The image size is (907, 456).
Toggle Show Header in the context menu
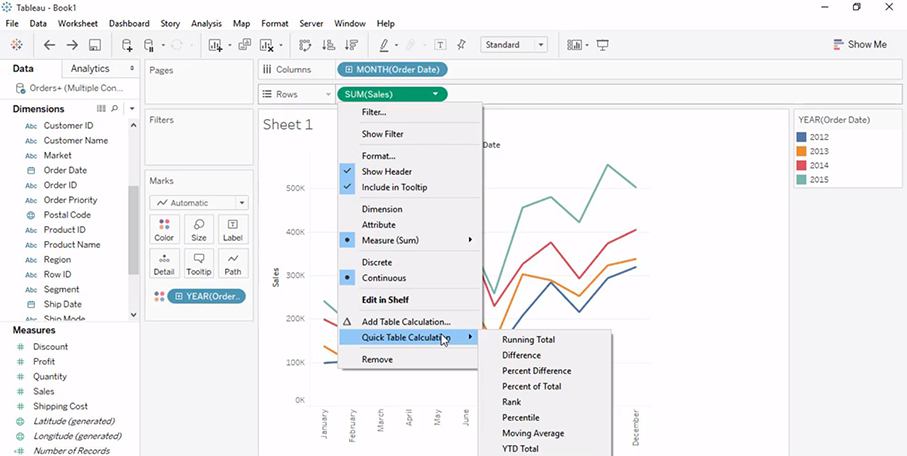pos(386,172)
